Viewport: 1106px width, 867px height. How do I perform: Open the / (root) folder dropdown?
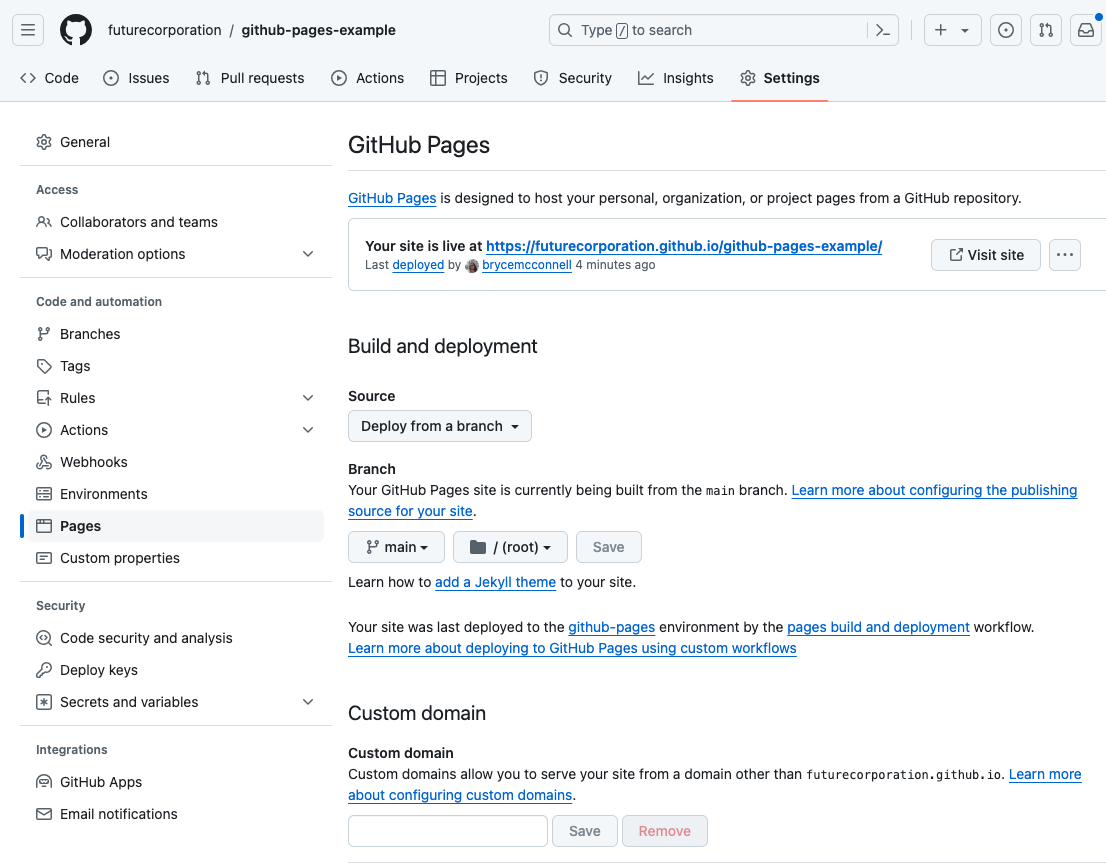(x=510, y=547)
